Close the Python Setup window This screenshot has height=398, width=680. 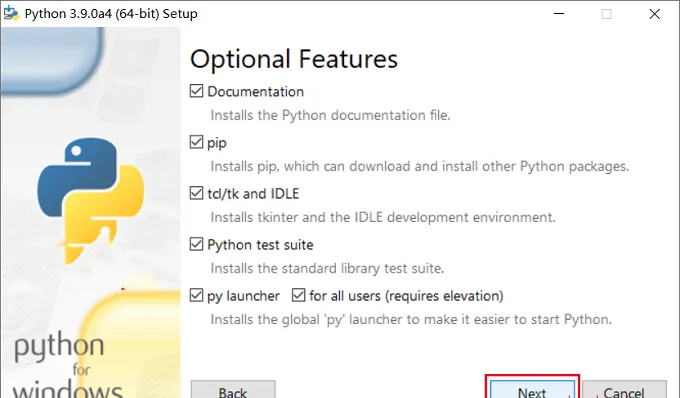tap(654, 13)
